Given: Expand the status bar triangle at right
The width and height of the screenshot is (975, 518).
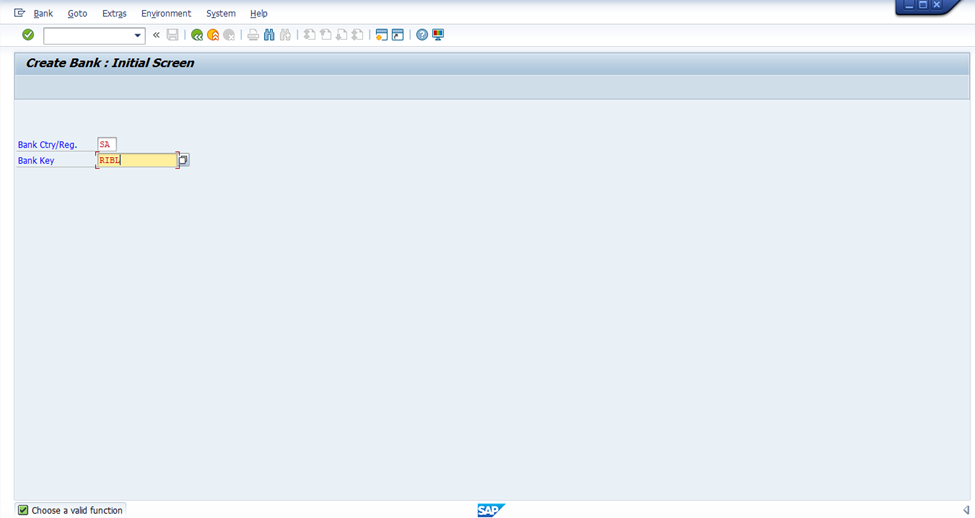Looking at the screenshot, I should 966,510.
